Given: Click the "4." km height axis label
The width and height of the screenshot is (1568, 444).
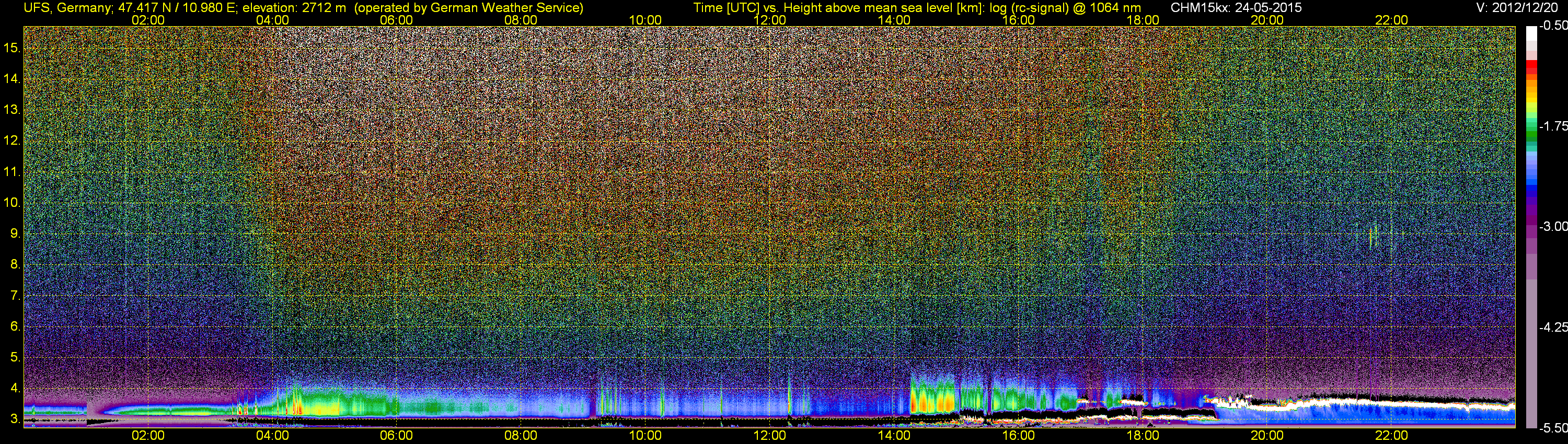Looking at the screenshot, I should pos(15,388).
